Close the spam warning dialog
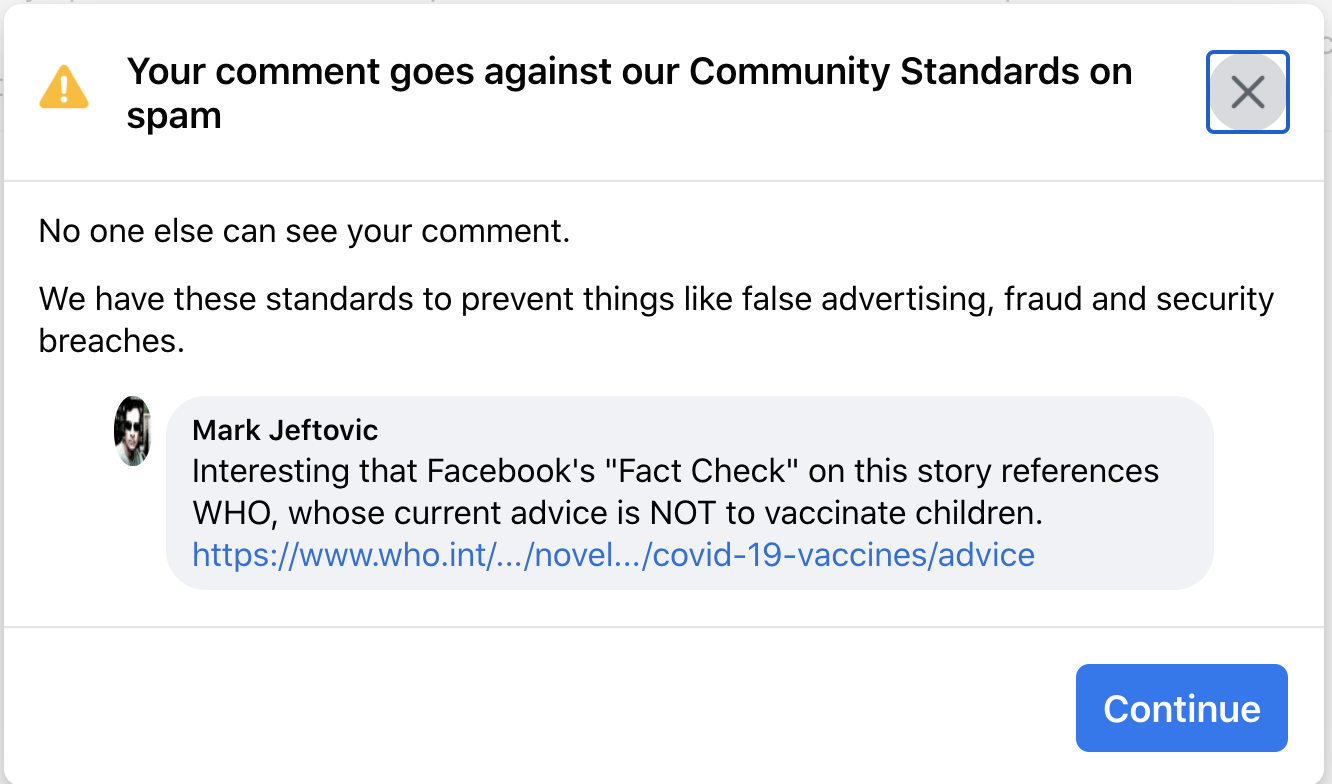Image resolution: width=1332 pixels, height=784 pixels. (x=1247, y=92)
